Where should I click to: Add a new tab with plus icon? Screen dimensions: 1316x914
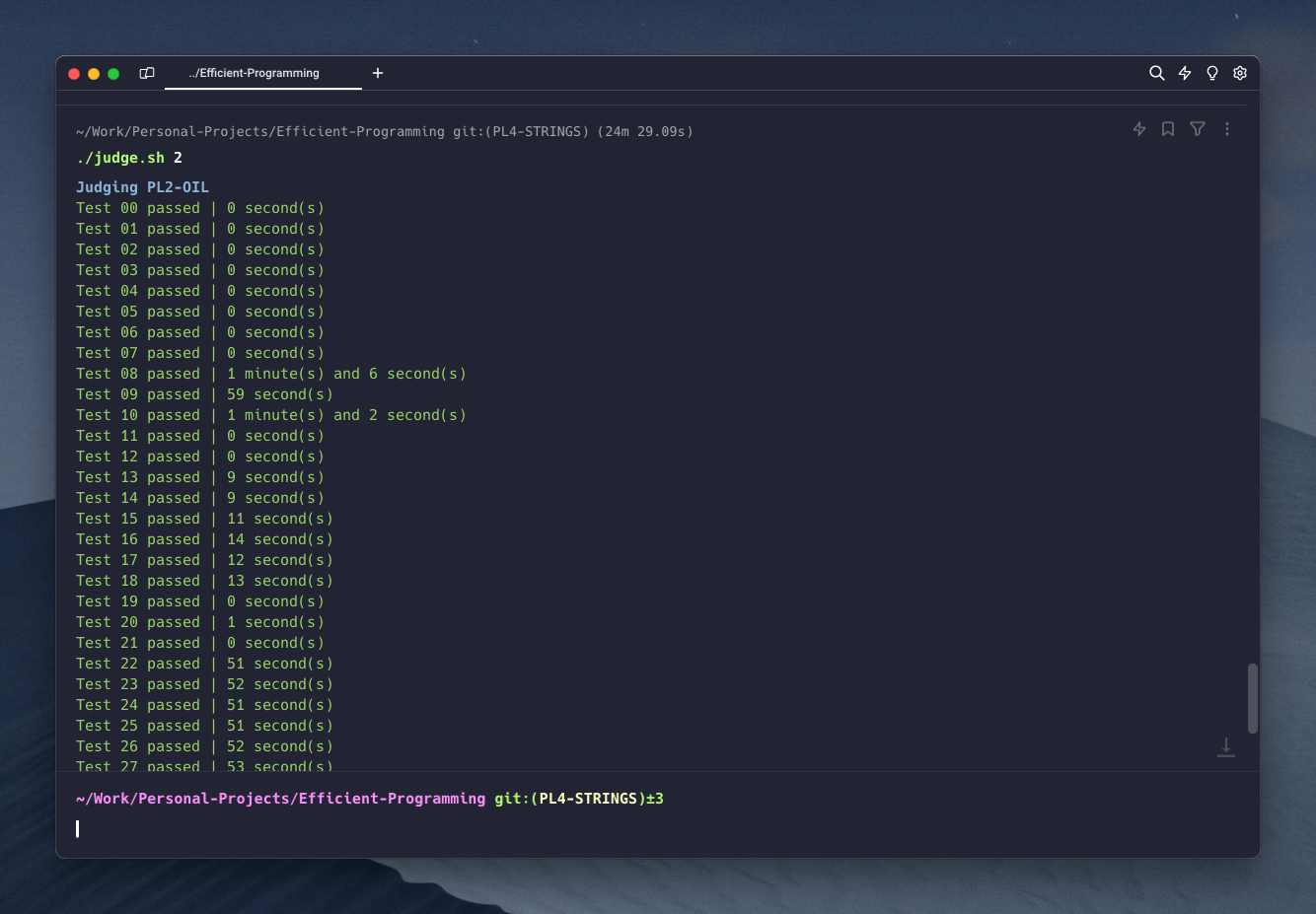click(x=378, y=73)
